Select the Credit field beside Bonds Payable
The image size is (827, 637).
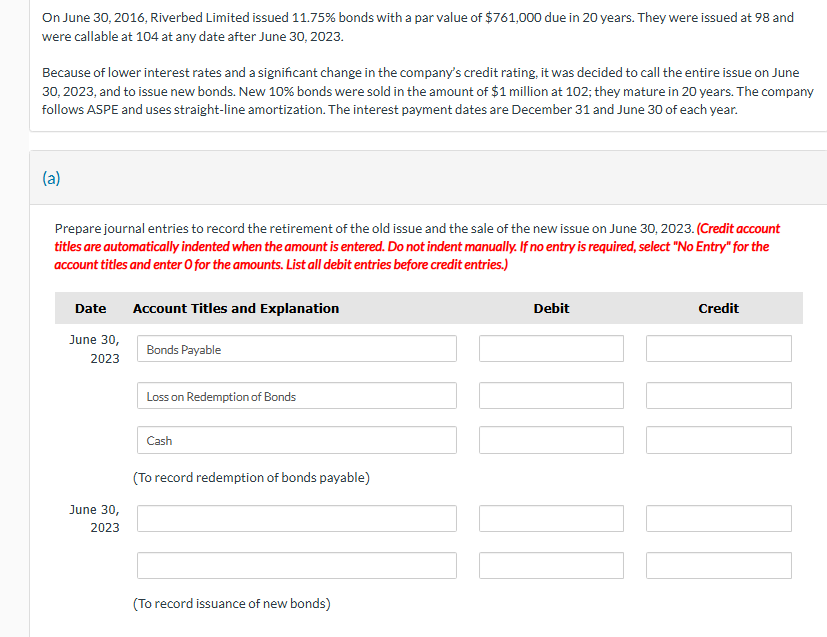click(x=718, y=348)
